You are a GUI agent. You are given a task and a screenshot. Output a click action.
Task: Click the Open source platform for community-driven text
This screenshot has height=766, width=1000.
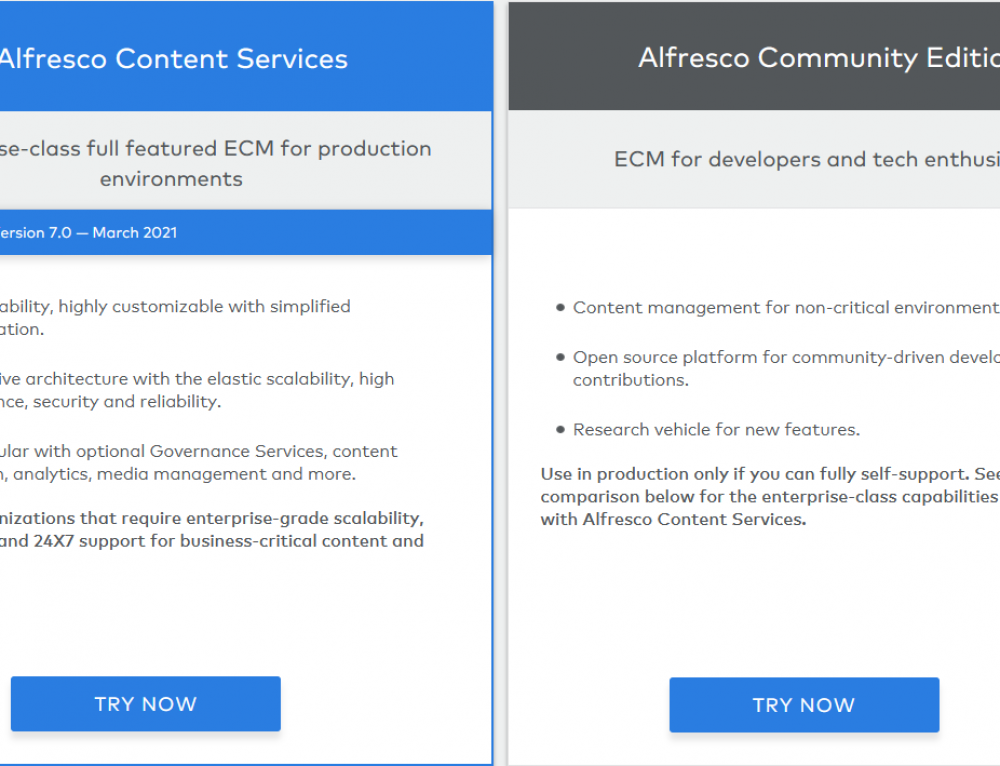tap(785, 357)
